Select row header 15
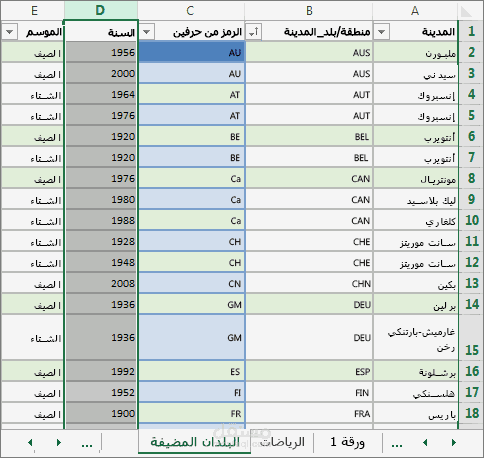This screenshot has height=458, width=484. pyautogui.click(x=471, y=337)
